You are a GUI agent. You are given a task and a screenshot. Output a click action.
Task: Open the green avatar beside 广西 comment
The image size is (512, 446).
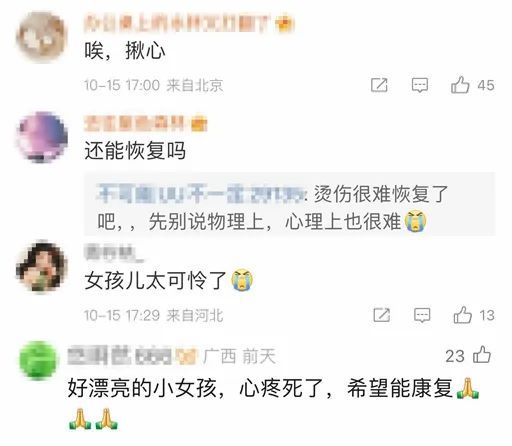click(x=37, y=361)
